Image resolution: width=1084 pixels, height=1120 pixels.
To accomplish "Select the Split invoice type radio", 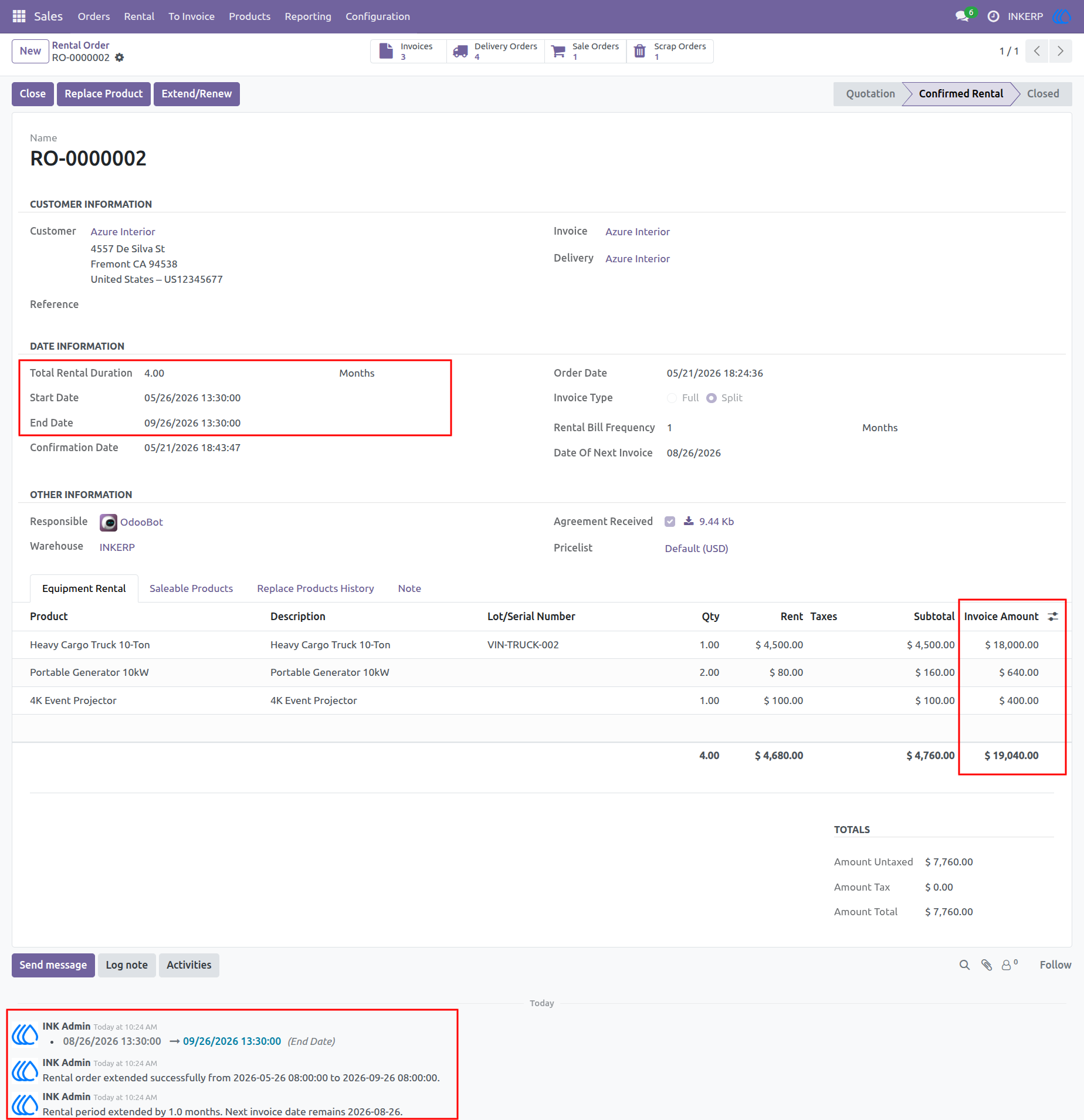I will click(x=711, y=398).
